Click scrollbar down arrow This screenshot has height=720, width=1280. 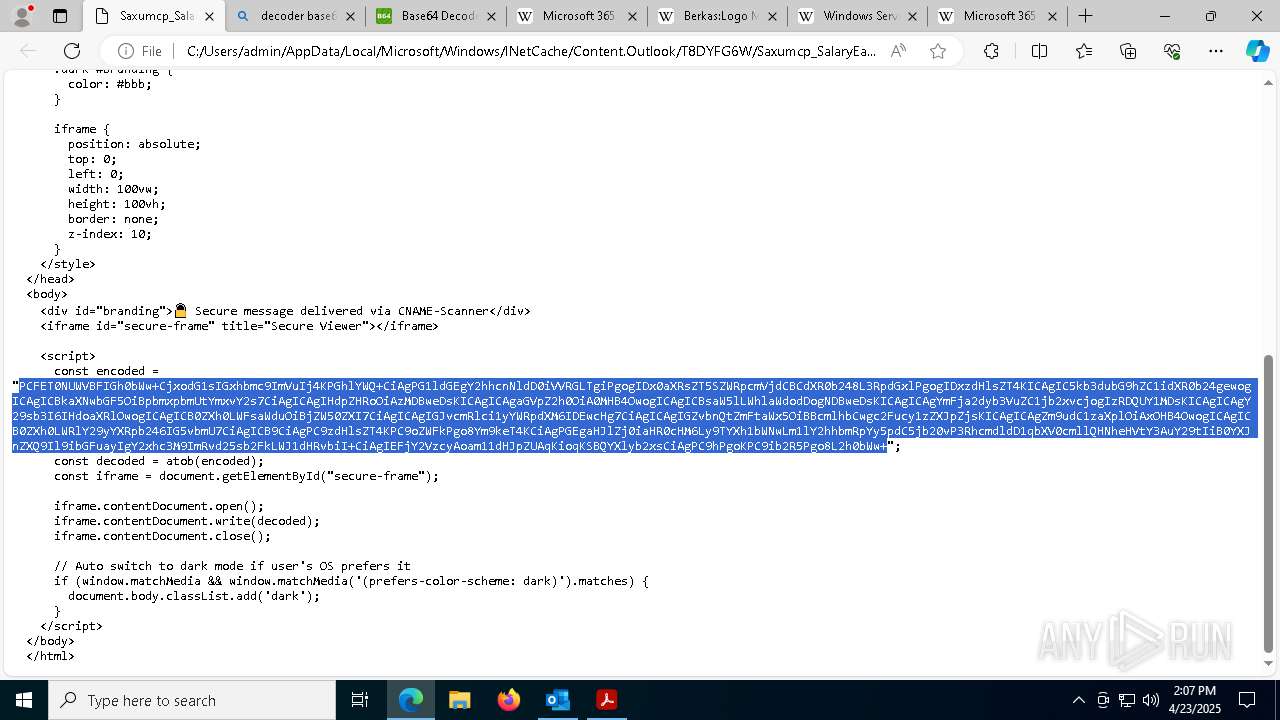(1269, 663)
